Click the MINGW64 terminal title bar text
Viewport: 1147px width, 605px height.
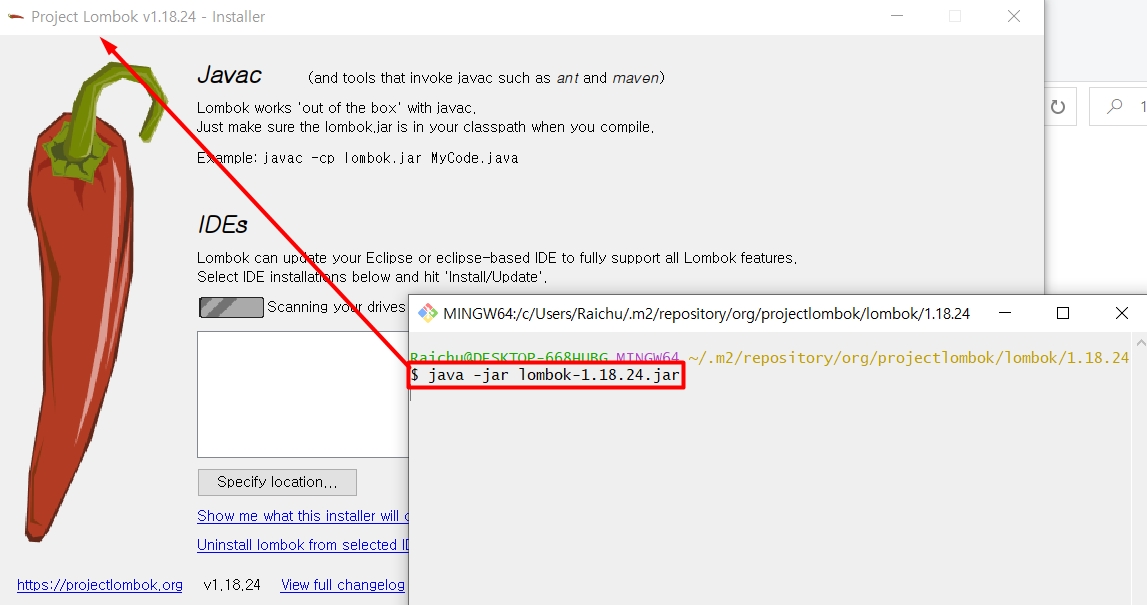pyautogui.click(x=707, y=314)
